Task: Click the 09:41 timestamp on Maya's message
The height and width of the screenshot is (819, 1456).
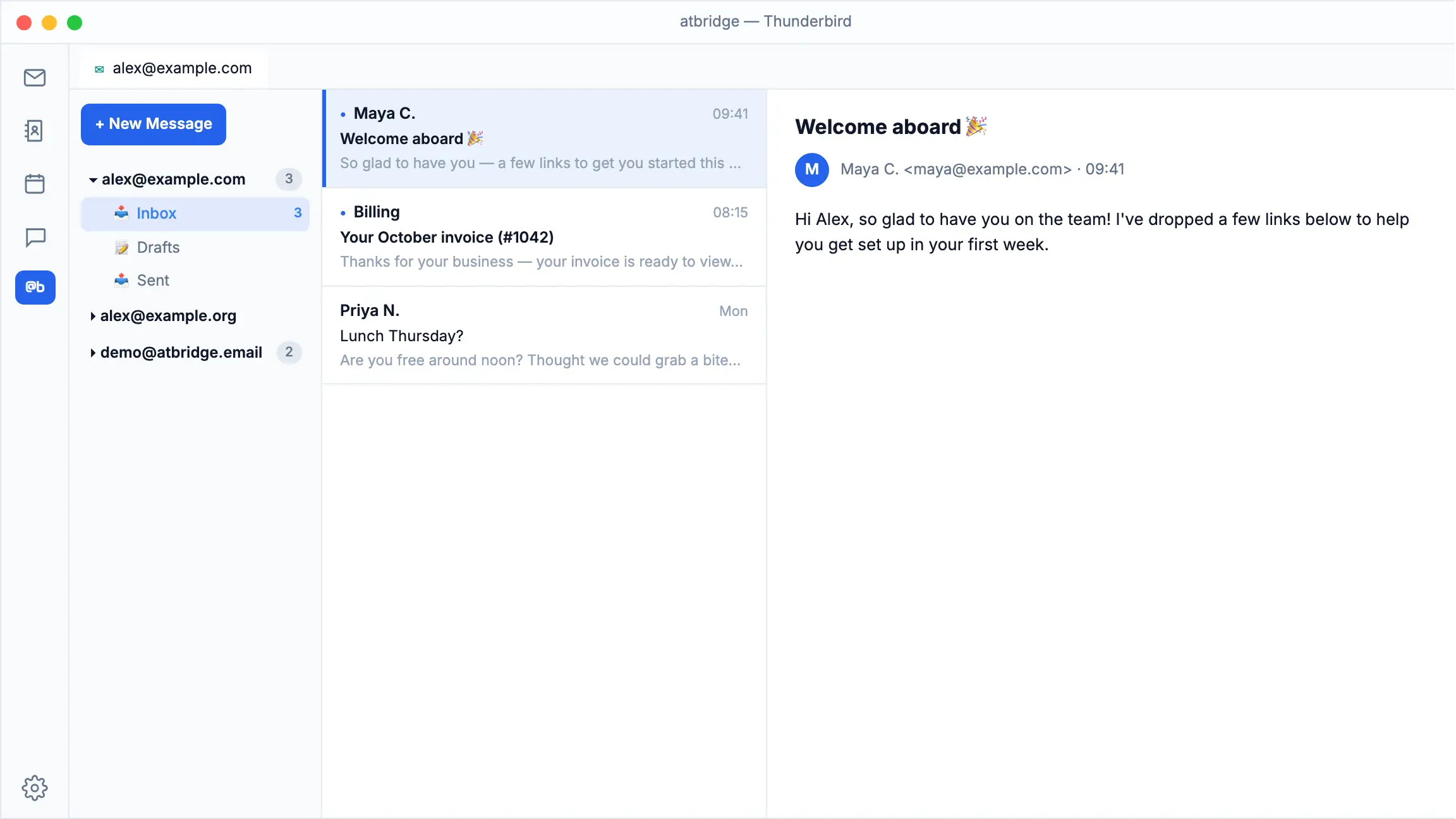Action: (731, 114)
